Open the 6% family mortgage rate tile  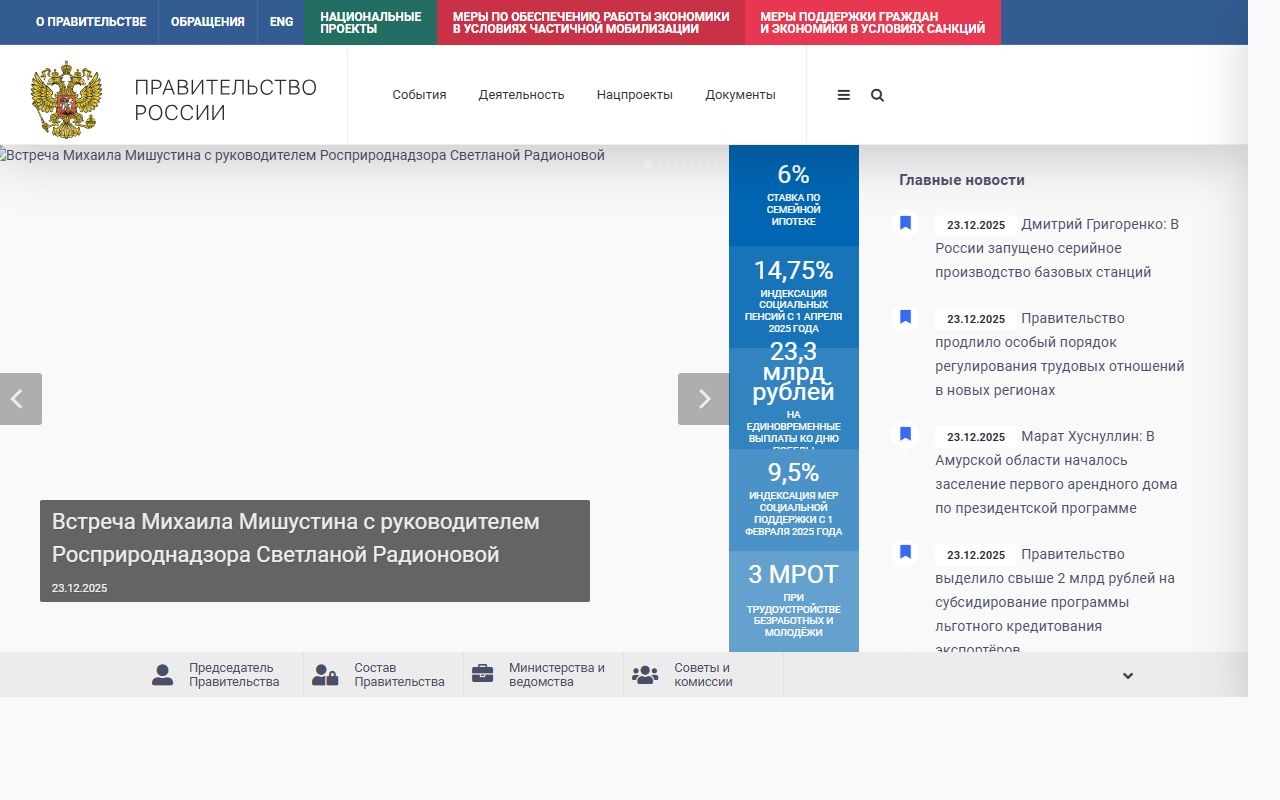click(794, 195)
